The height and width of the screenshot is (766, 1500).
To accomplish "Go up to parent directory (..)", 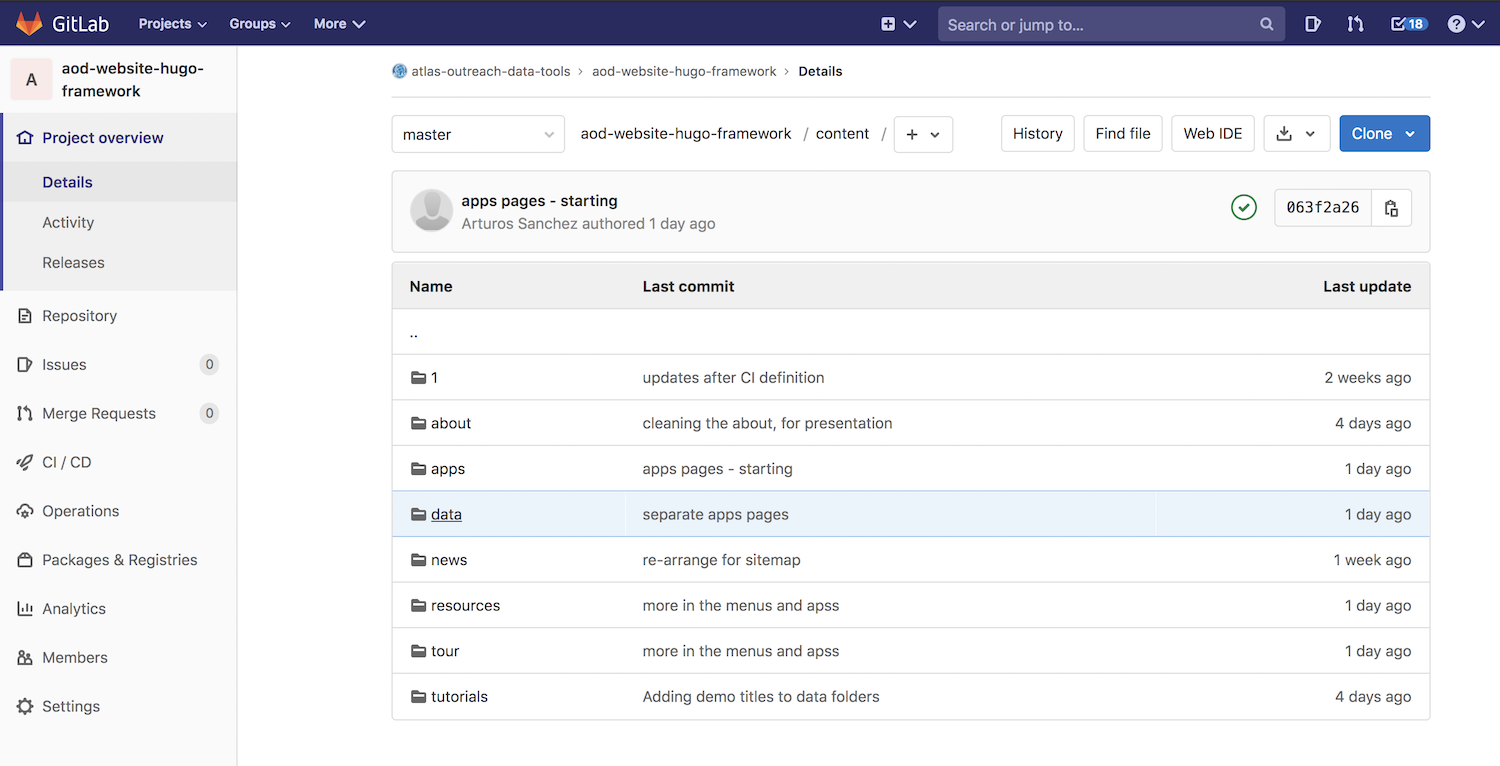I will coord(414,333).
